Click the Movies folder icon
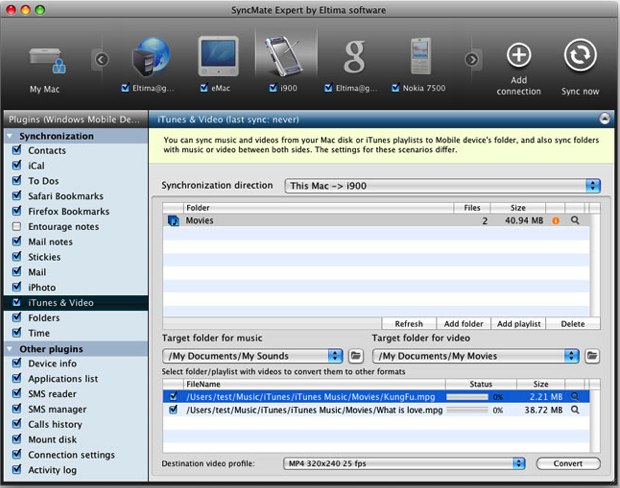The width and height of the screenshot is (620, 488). tap(173, 221)
